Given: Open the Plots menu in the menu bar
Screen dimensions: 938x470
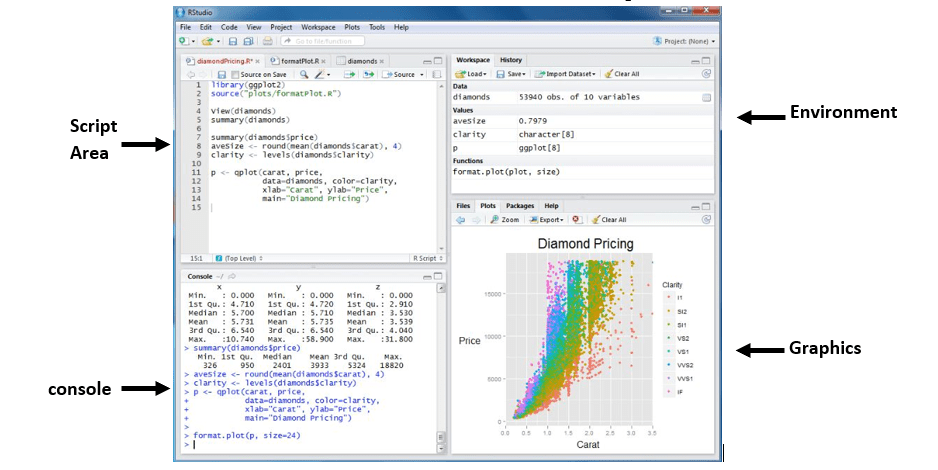Looking at the screenshot, I should point(352,27).
